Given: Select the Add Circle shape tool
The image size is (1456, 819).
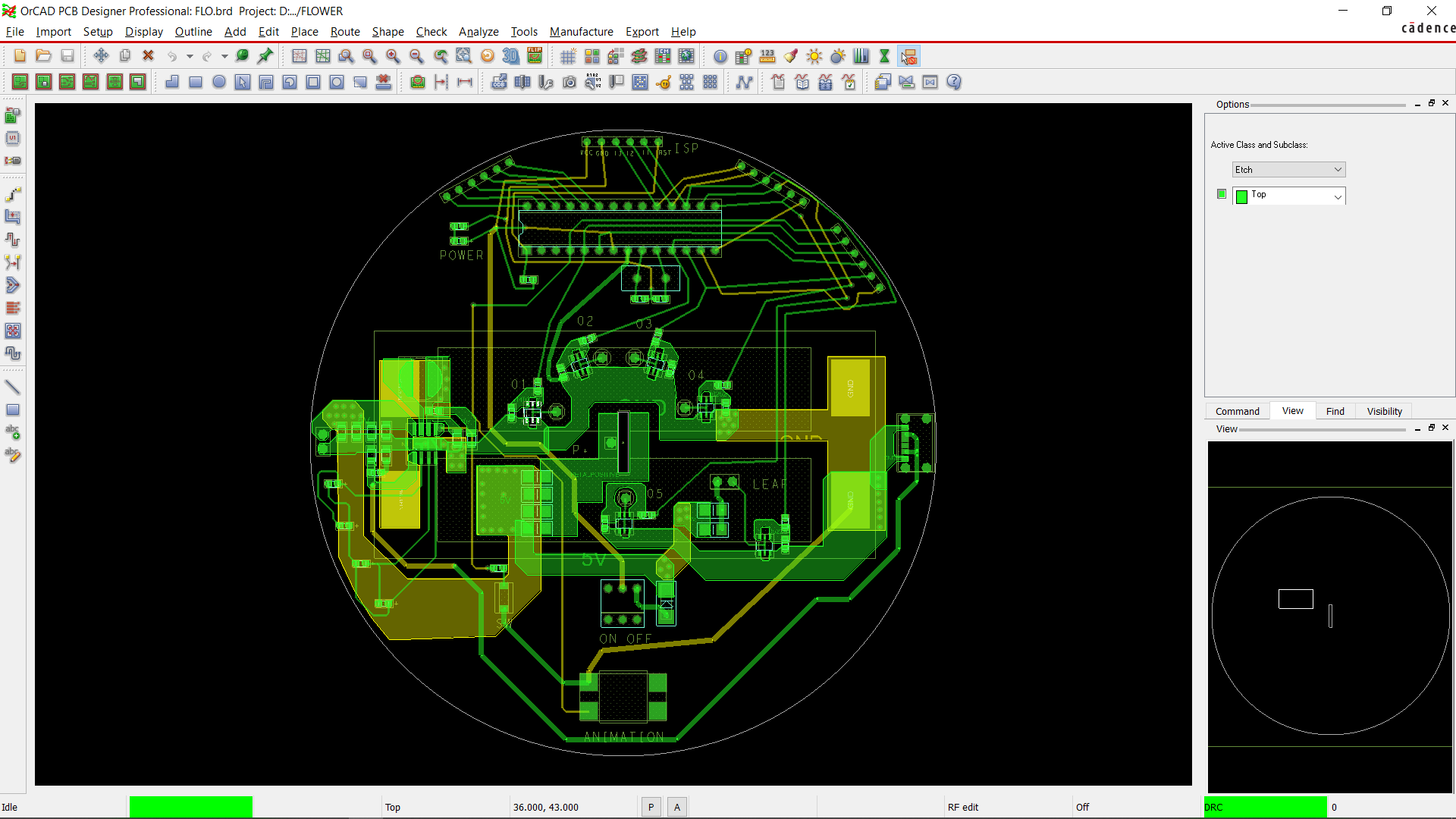Looking at the screenshot, I should click(219, 82).
